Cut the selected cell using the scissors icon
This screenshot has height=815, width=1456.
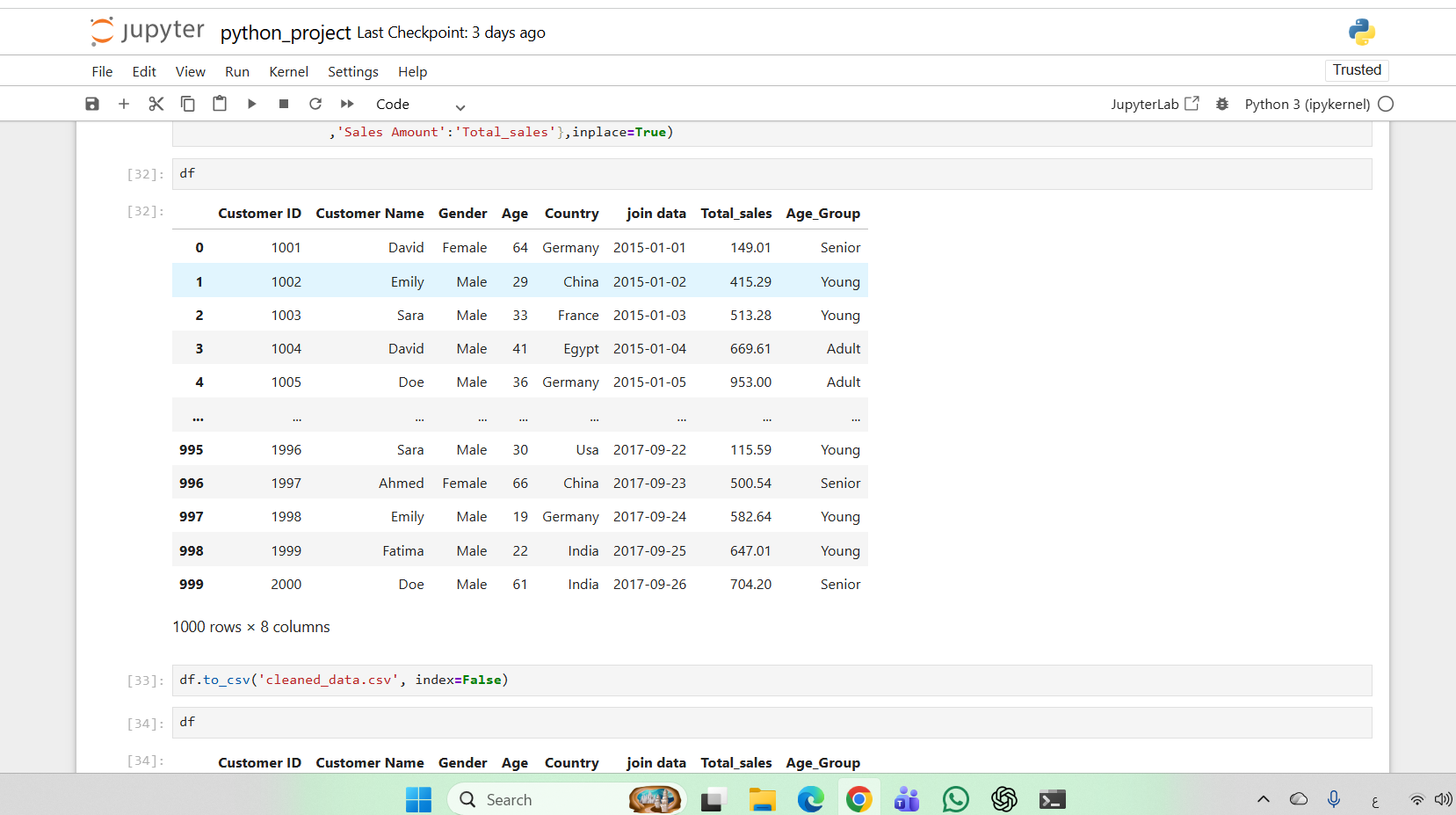click(x=156, y=104)
